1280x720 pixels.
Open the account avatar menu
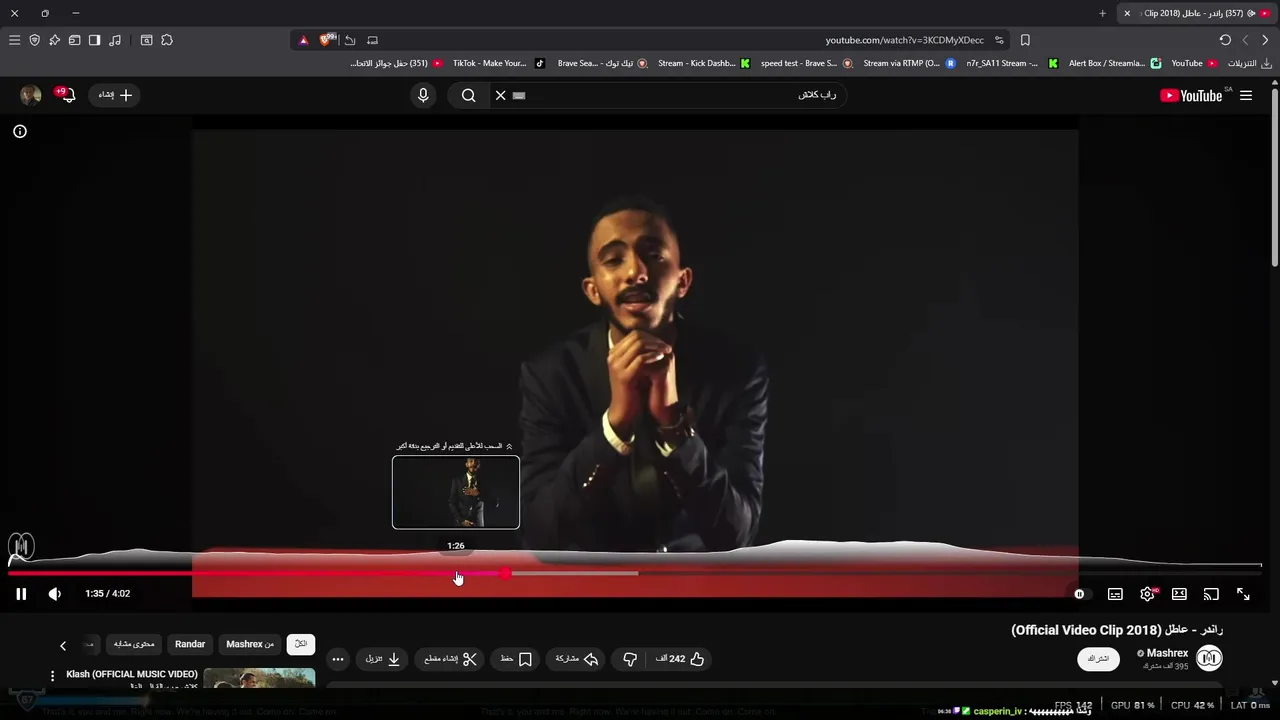click(31, 95)
